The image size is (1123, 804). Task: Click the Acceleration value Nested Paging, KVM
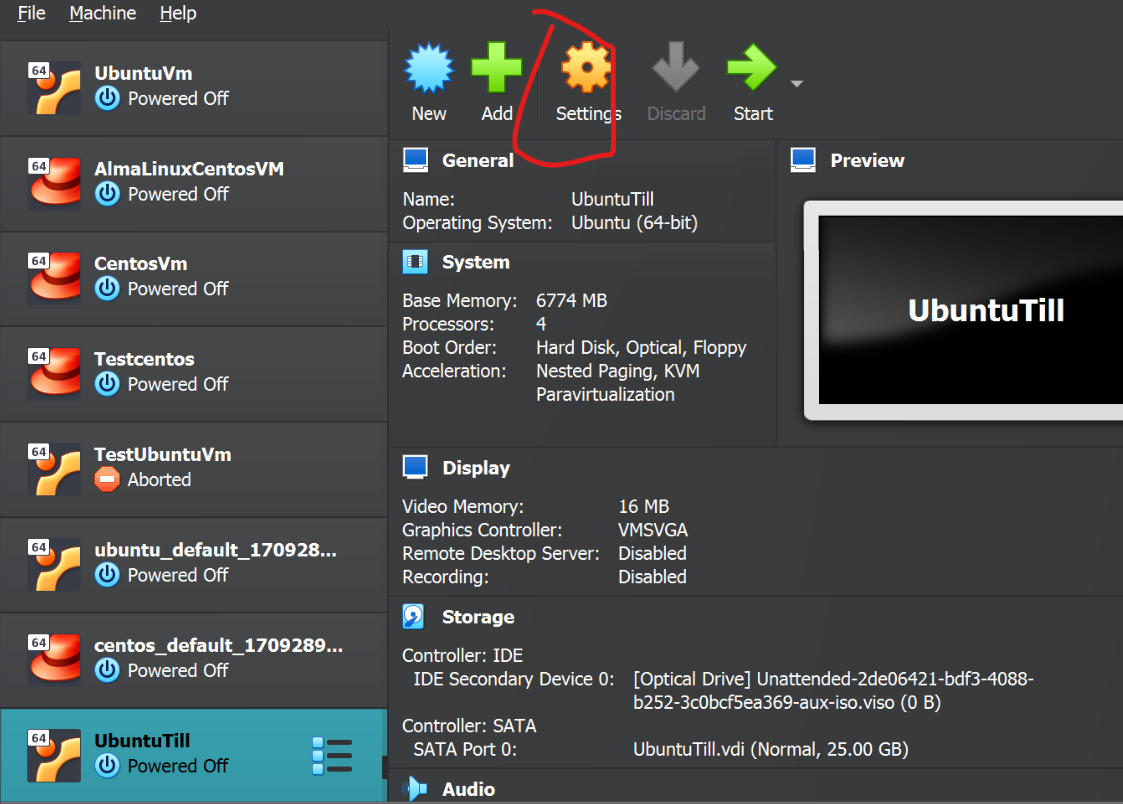(617, 371)
